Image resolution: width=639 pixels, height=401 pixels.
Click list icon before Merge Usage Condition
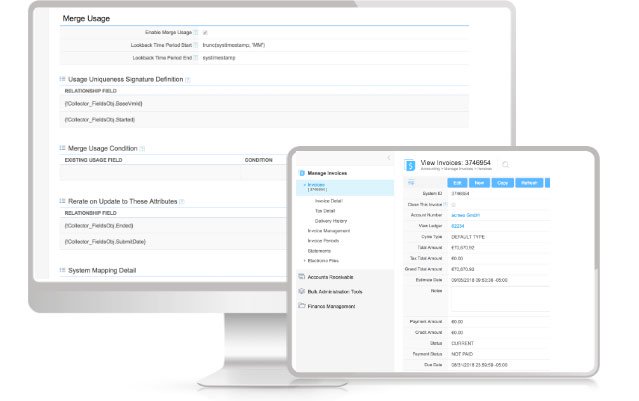coord(62,148)
